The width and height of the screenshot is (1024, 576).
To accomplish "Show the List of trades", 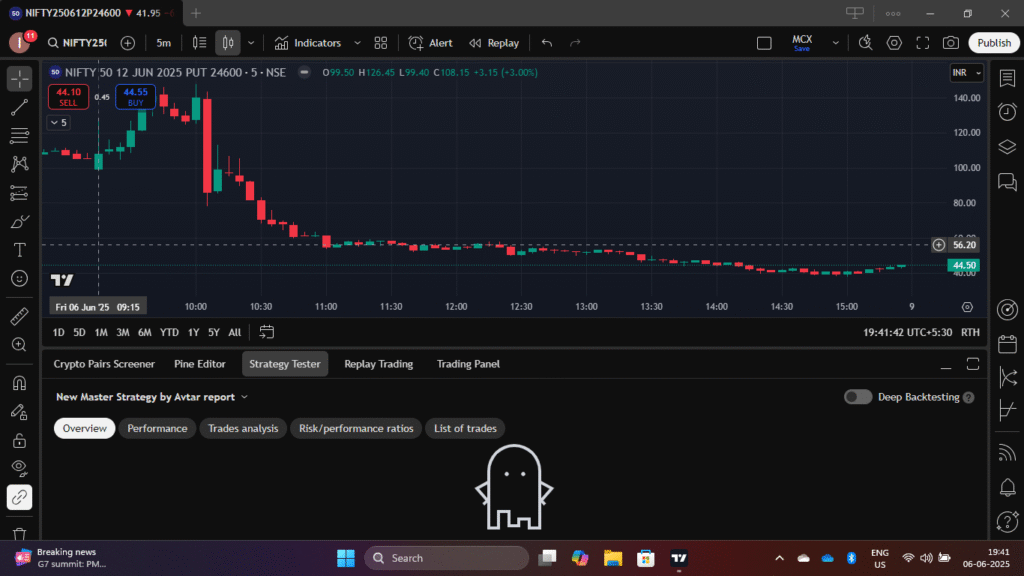I will click(x=465, y=428).
